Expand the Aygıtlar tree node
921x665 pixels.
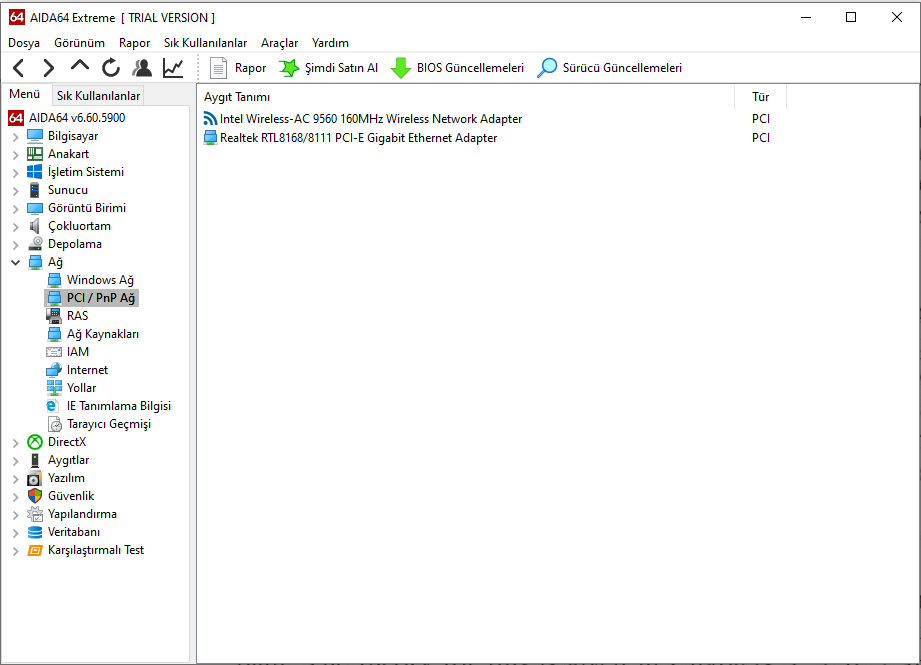(15, 461)
